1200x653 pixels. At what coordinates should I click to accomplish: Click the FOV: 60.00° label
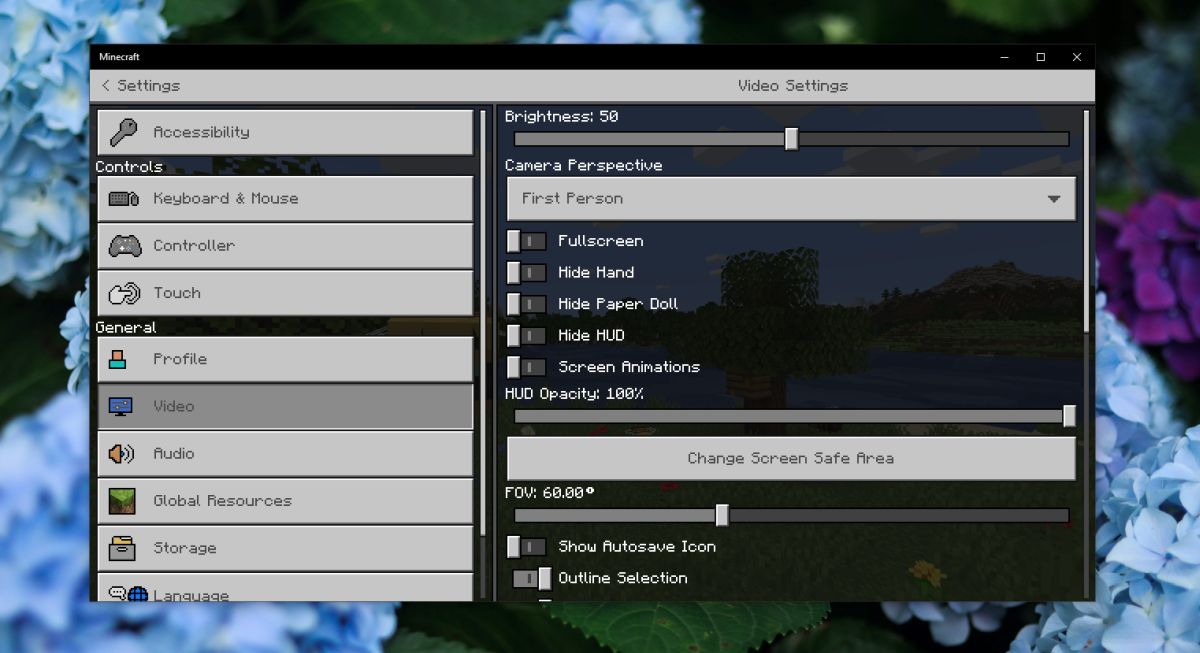pos(550,493)
